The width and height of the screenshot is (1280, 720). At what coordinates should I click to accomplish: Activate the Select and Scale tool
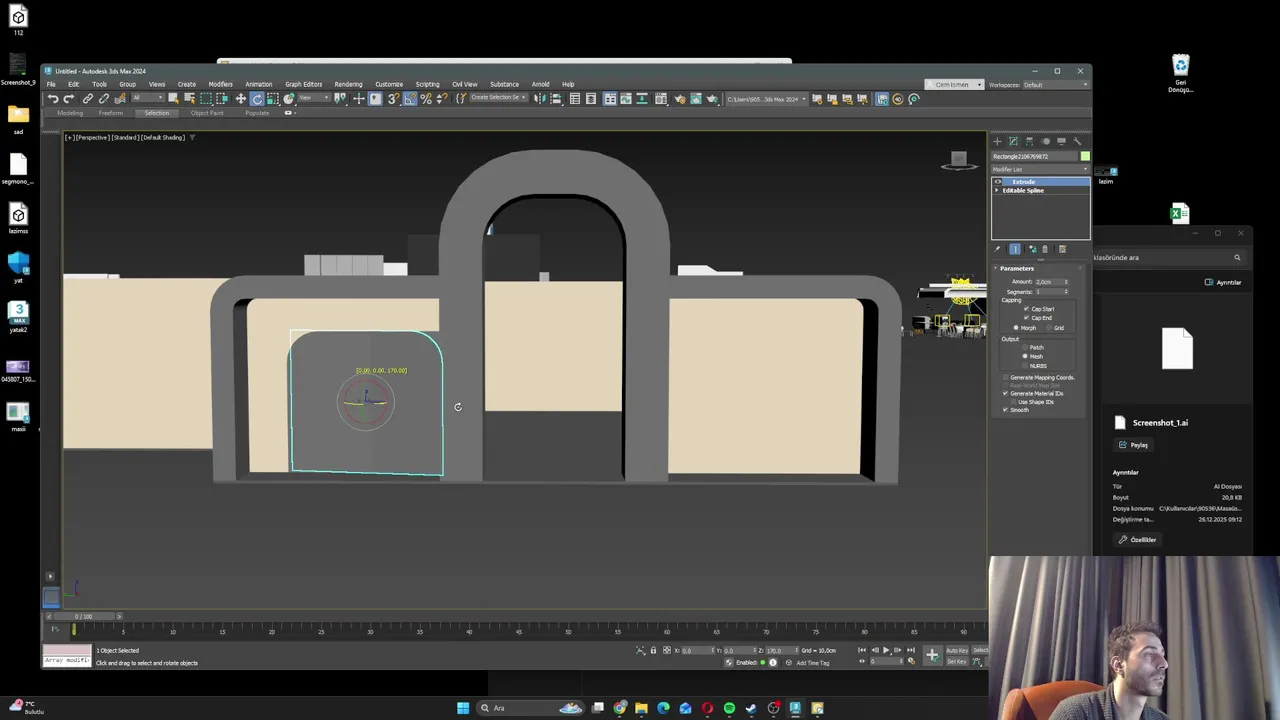[273, 98]
